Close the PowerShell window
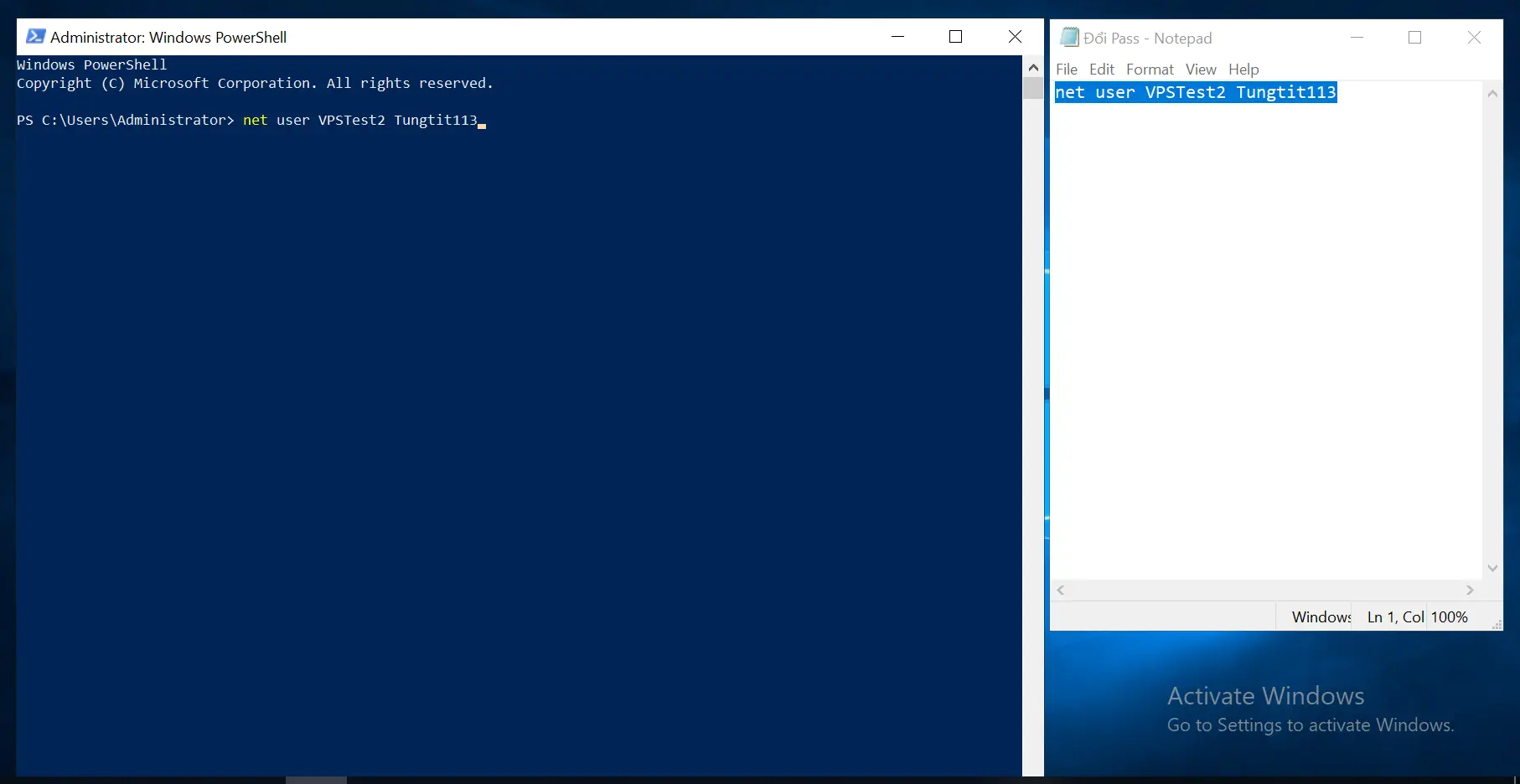 coord(1015,37)
